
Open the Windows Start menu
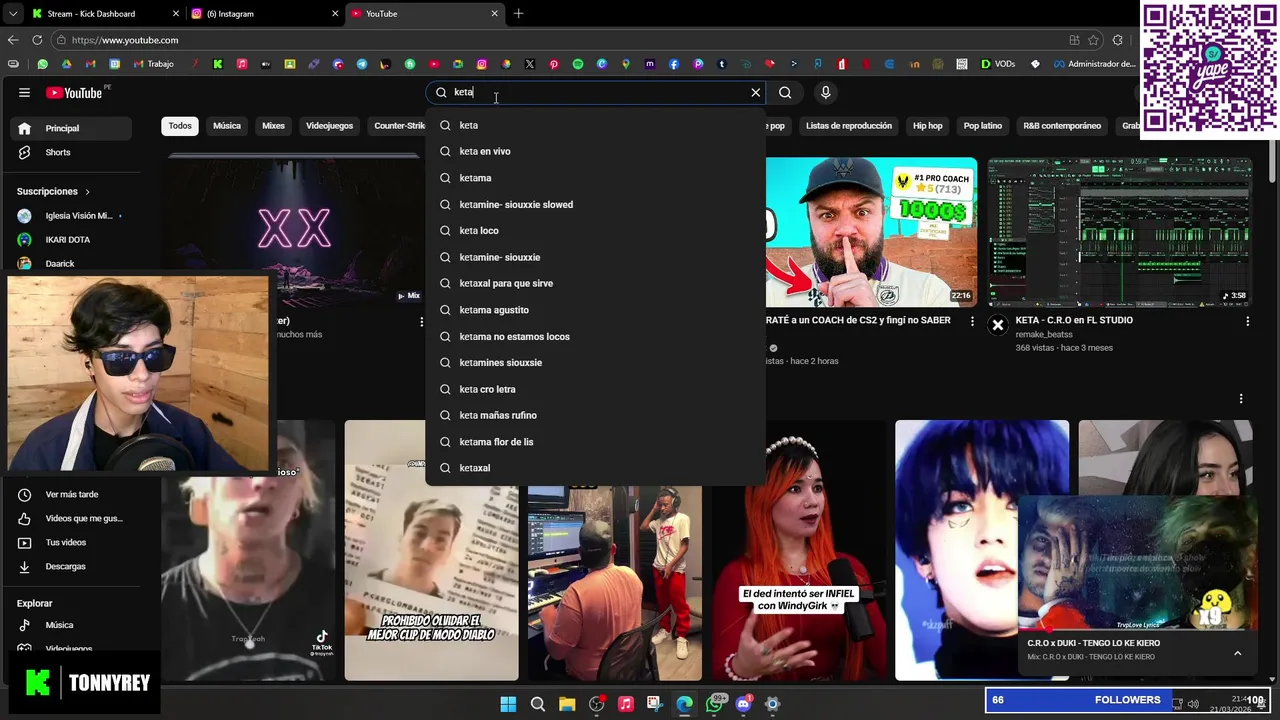point(508,704)
